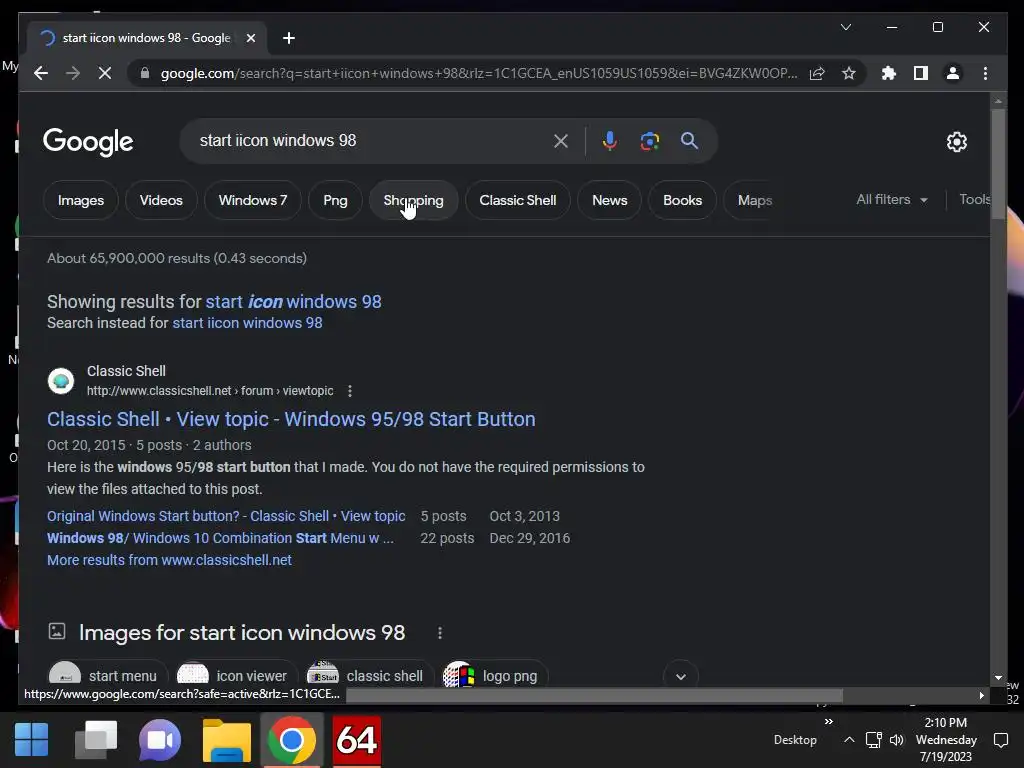Open Images for start icon windows 98
Image resolution: width=1024 pixels, height=768 pixels.
(x=242, y=633)
